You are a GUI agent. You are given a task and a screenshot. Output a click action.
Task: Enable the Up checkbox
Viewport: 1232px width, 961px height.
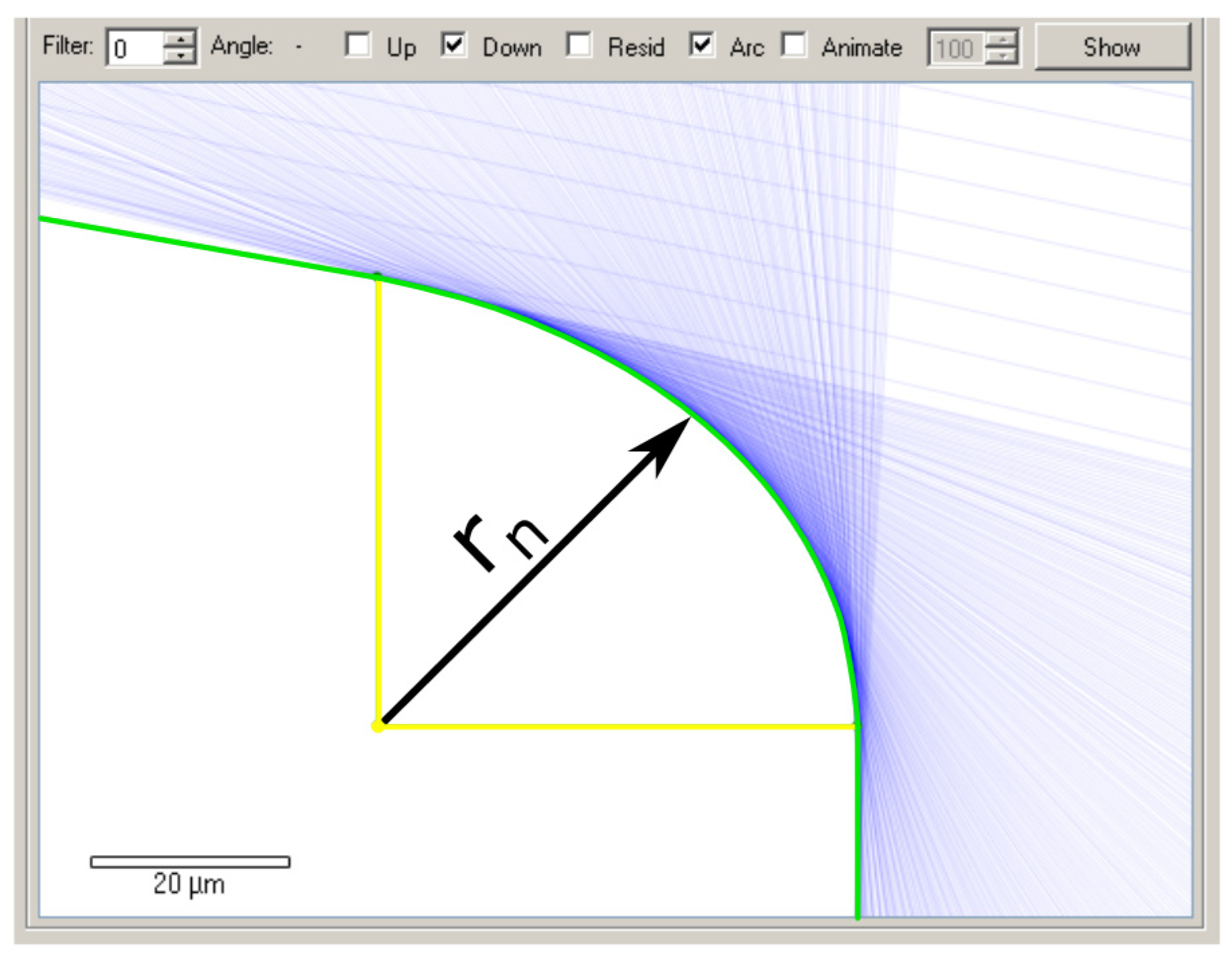(357, 46)
